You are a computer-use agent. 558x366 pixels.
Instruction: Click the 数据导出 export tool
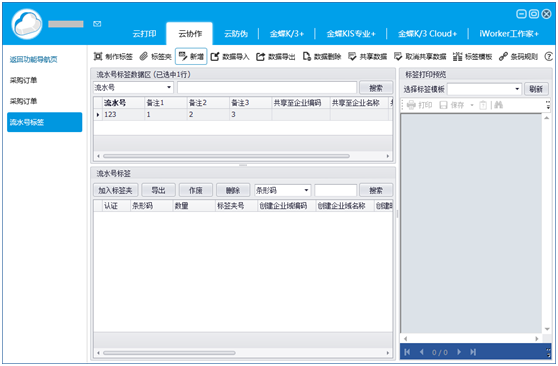pyautogui.click(x=276, y=56)
